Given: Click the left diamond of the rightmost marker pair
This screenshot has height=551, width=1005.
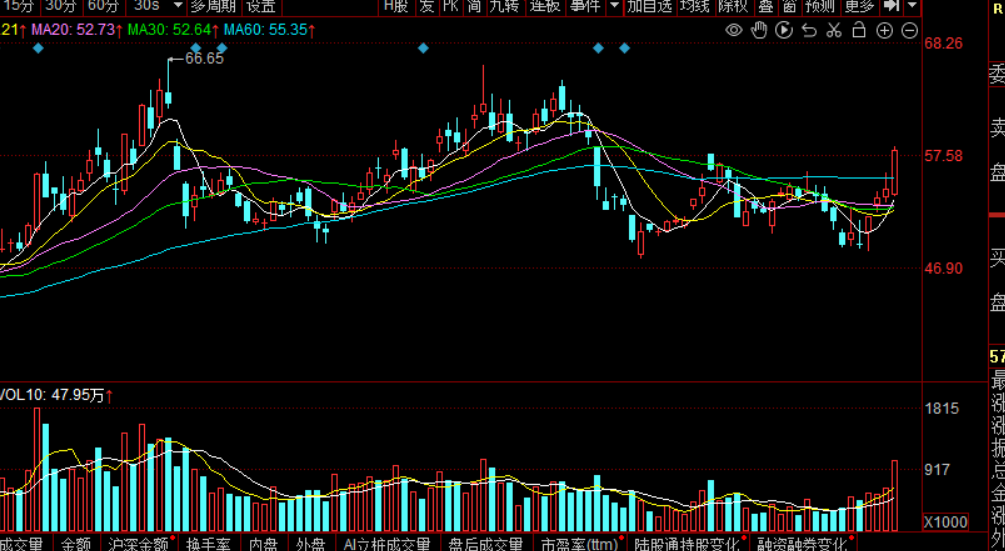Looking at the screenshot, I should (598, 48).
